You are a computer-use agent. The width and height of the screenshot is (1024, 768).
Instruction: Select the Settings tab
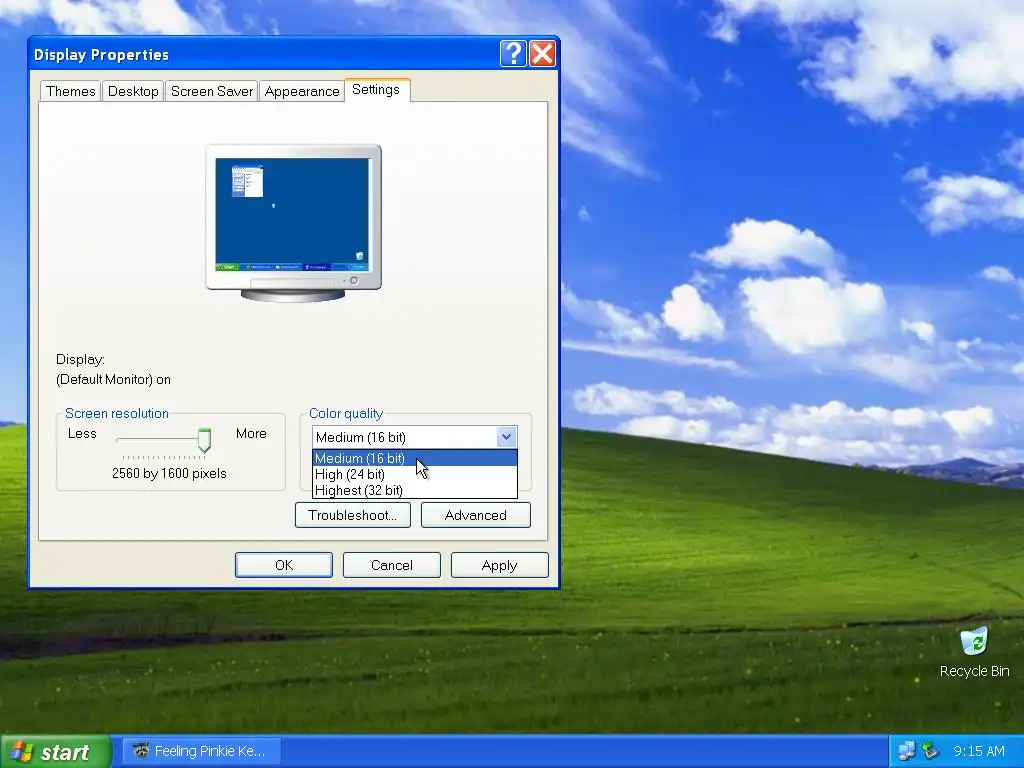[x=376, y=89]
